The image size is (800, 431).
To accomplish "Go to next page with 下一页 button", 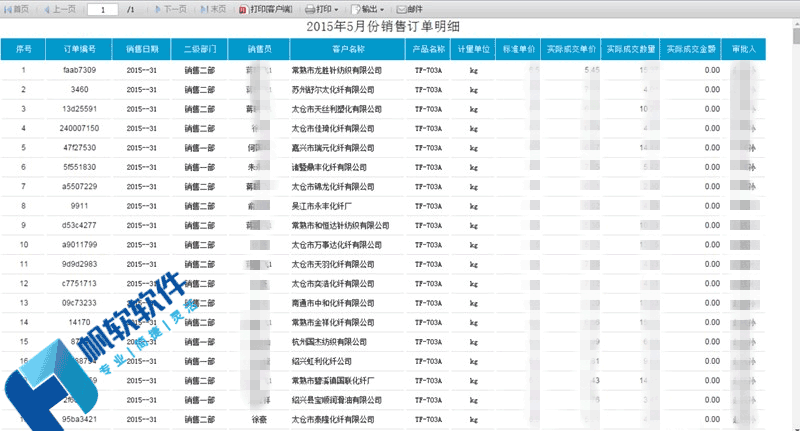I will [171, 9].
